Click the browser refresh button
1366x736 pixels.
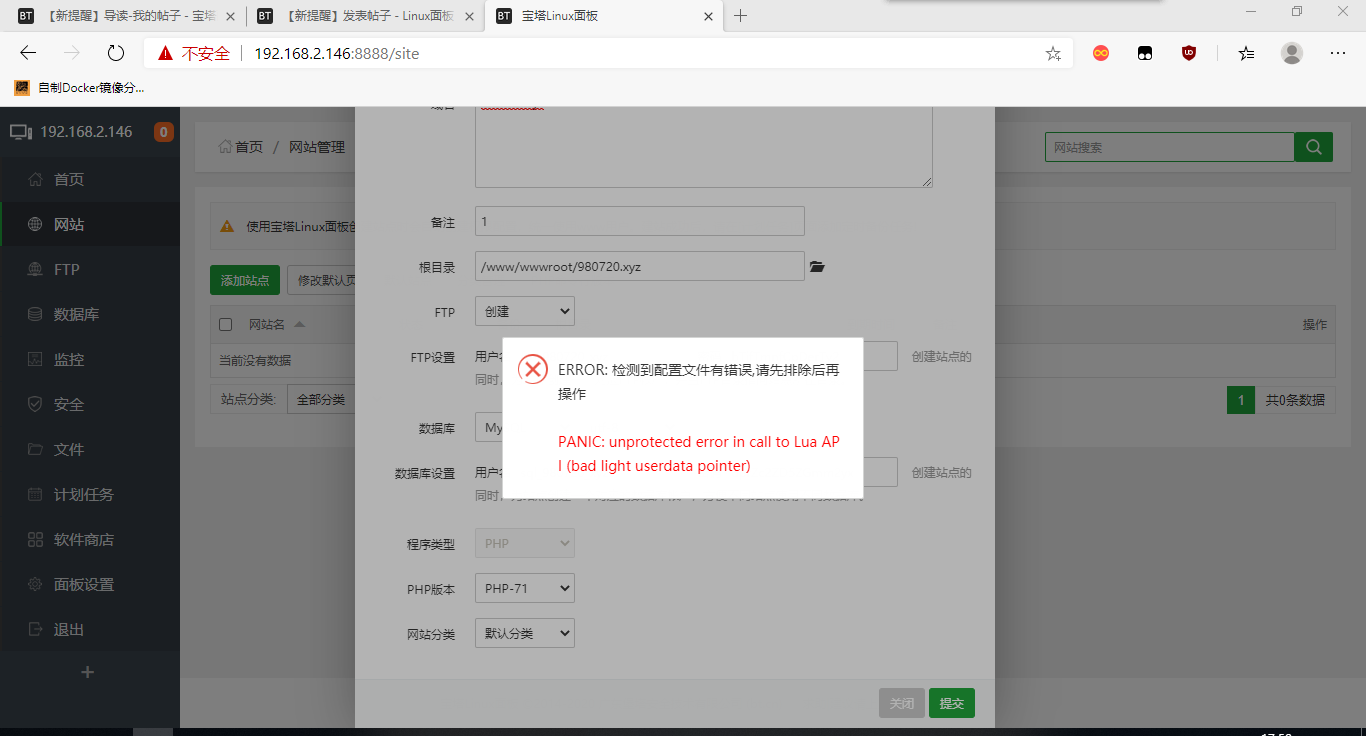point(115,53)
